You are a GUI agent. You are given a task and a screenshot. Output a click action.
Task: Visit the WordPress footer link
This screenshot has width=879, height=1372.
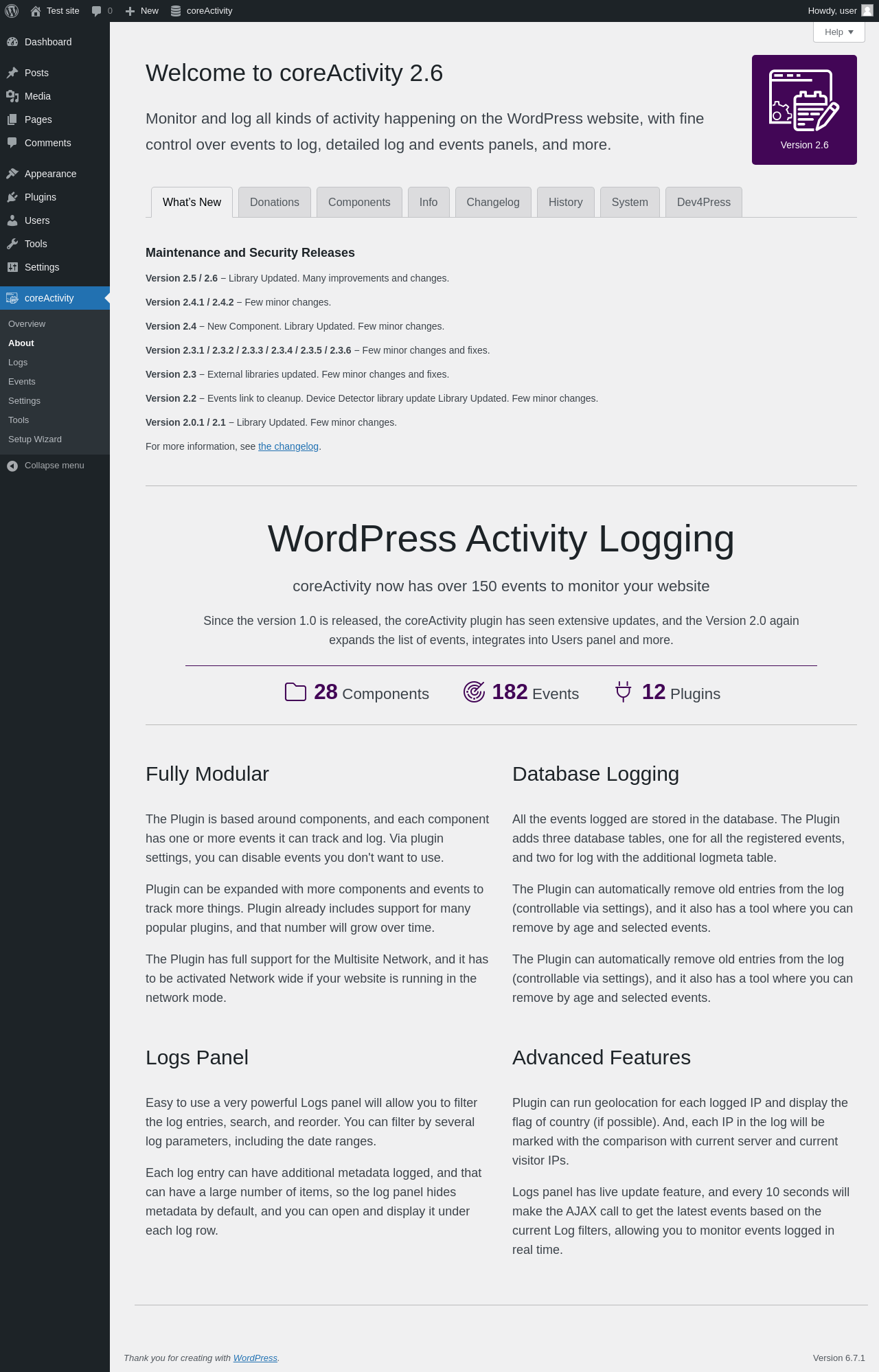(x=255, y=1358)
